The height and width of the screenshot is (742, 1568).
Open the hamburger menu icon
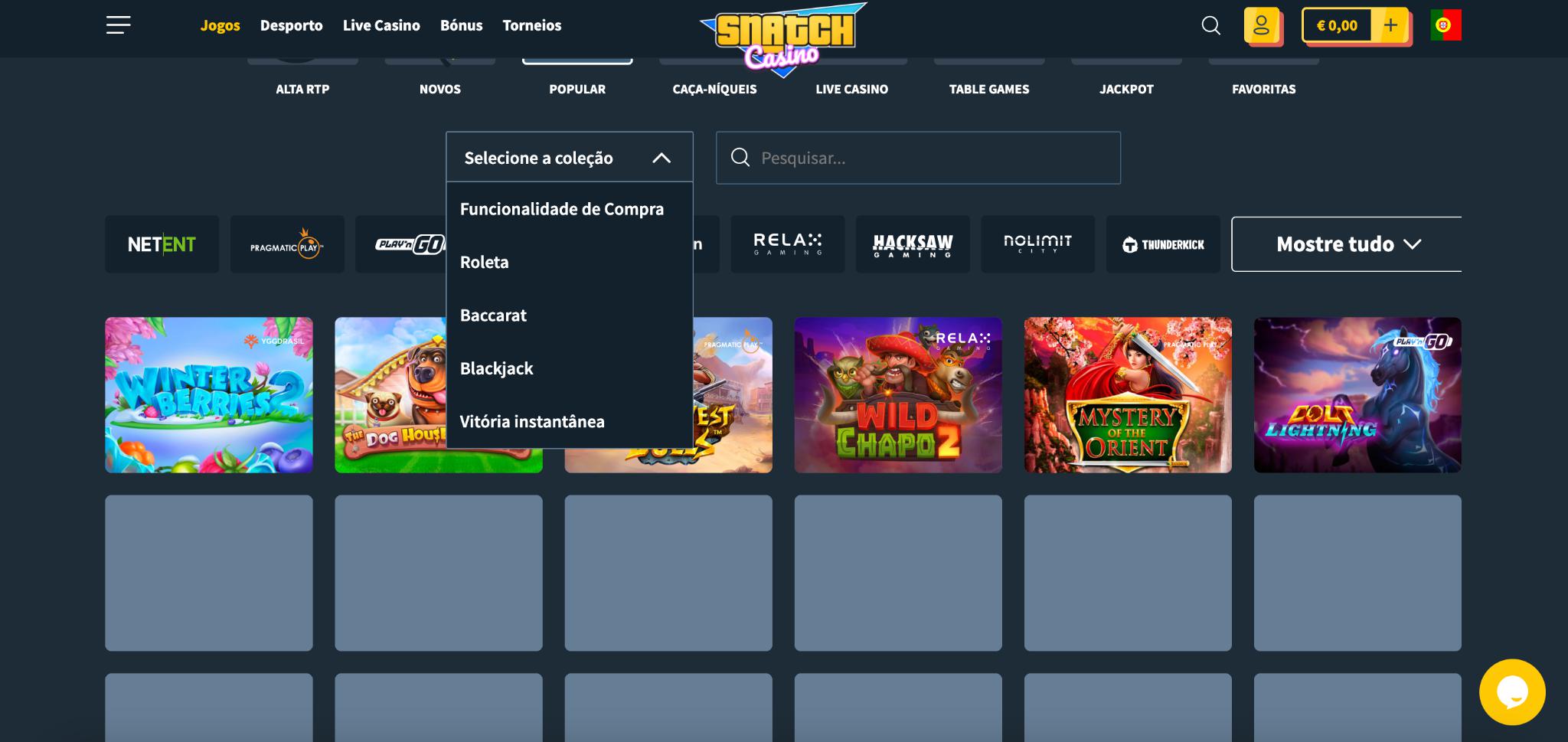(118, 25)
